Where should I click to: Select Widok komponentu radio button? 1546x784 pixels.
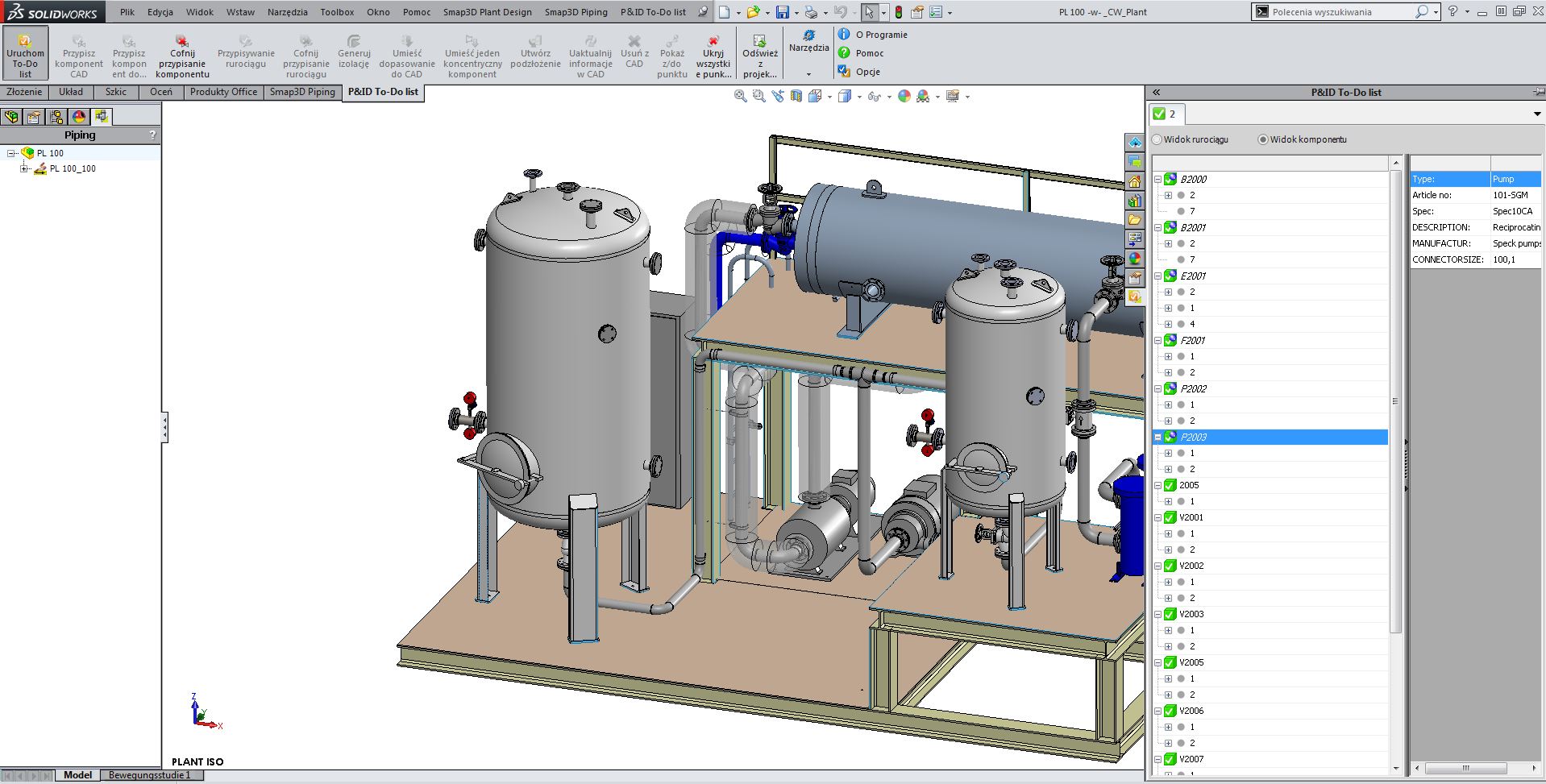(x=1263, y=139)
